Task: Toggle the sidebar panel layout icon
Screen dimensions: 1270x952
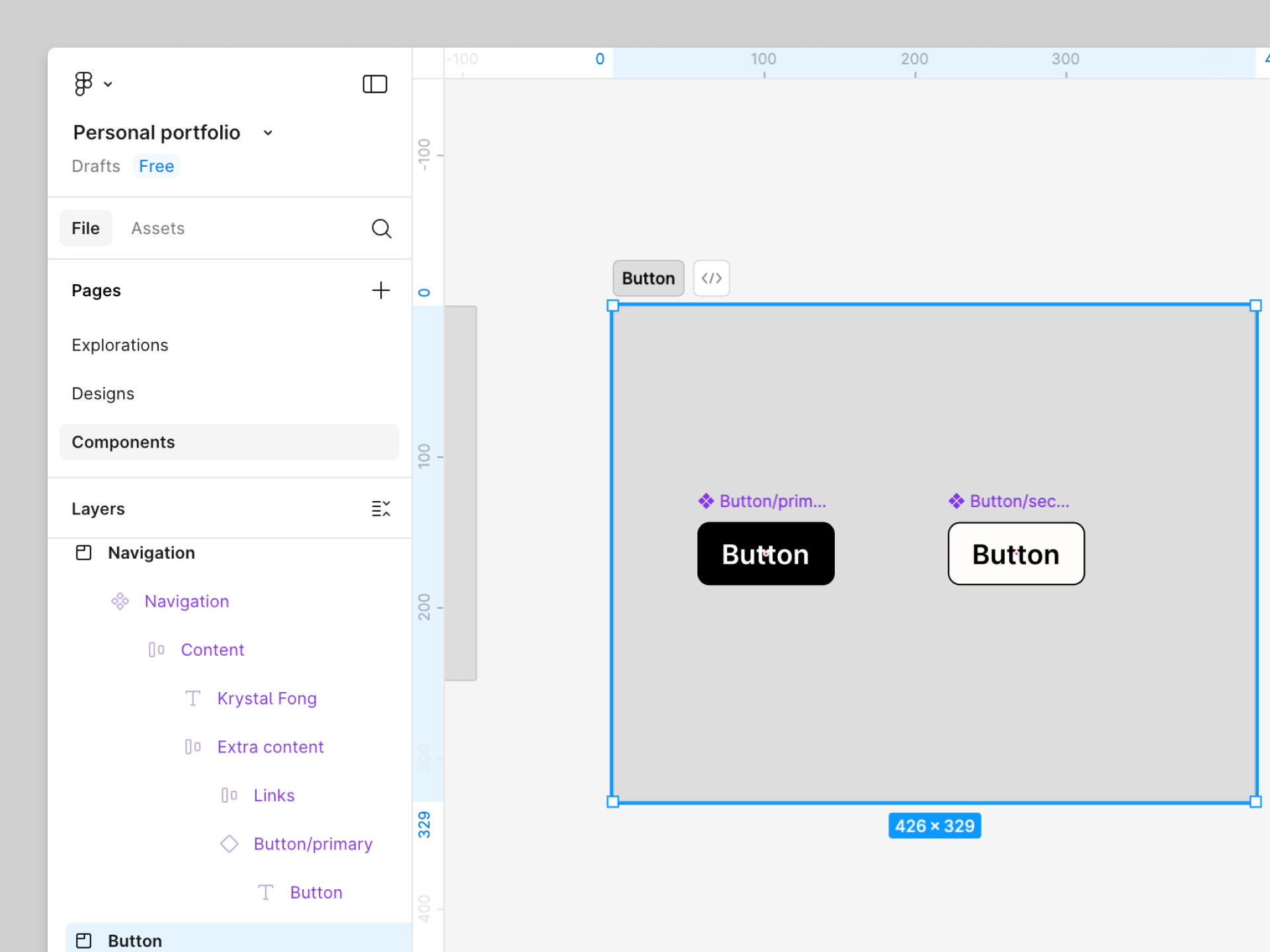Action: click(x=374, y=84)
